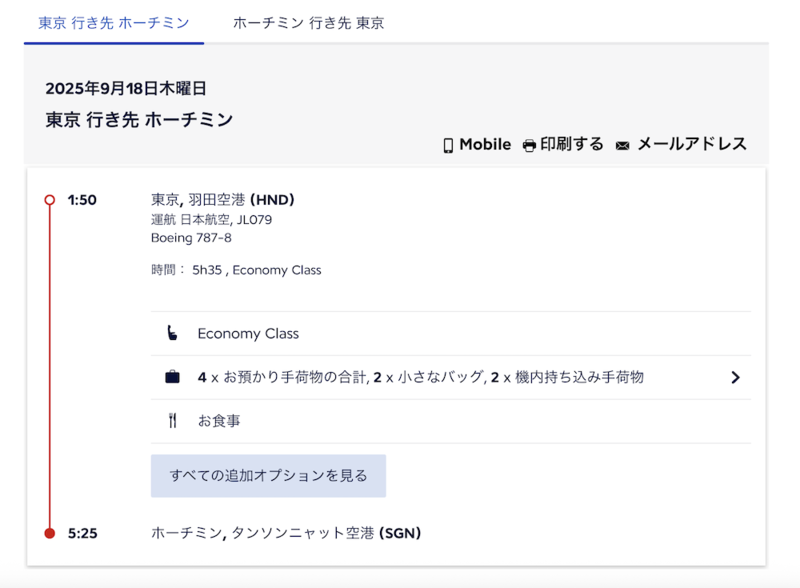Select the Economy Class row

pyautogui.click(x=451, y=333)
